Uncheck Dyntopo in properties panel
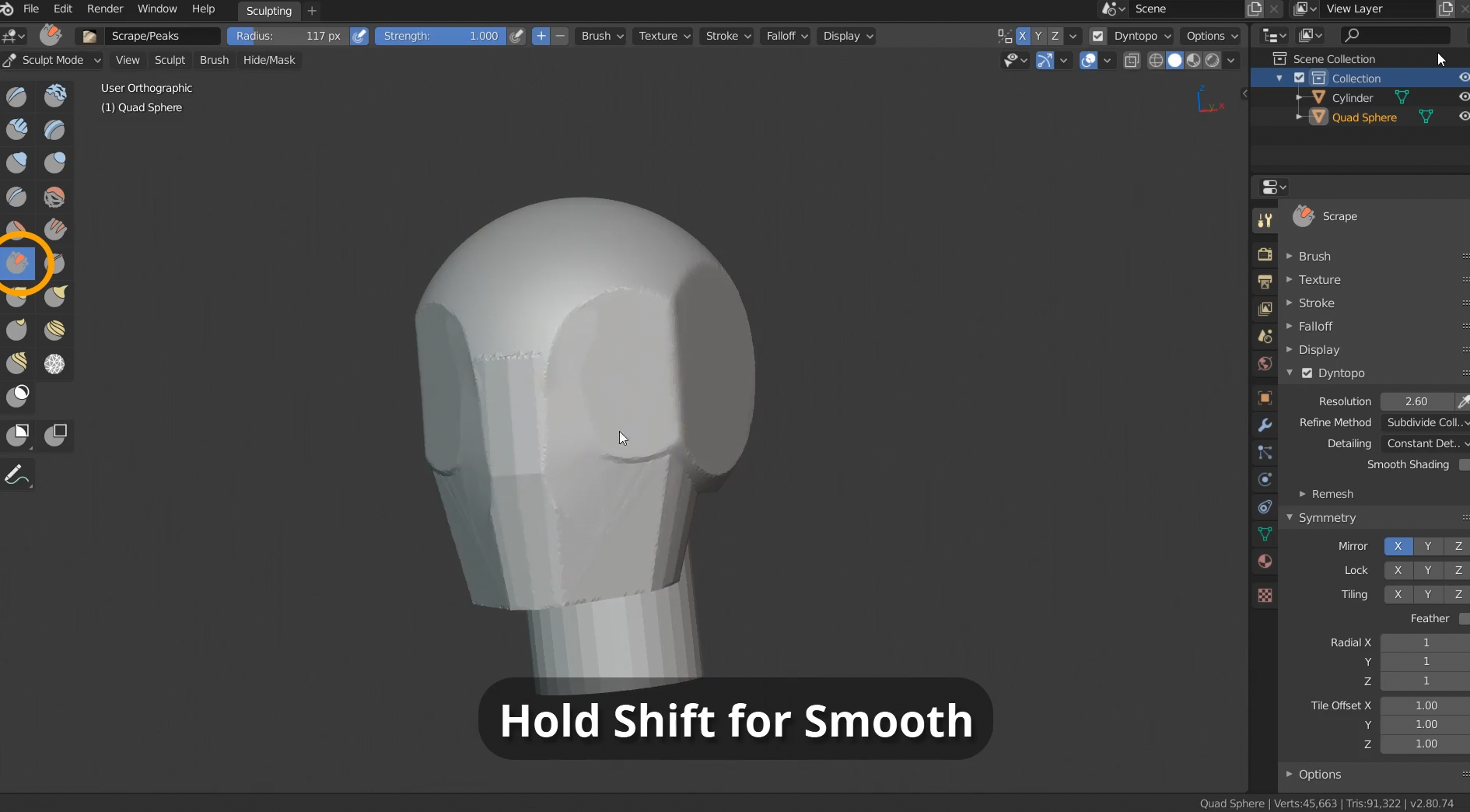 [x=1307, y=373]
